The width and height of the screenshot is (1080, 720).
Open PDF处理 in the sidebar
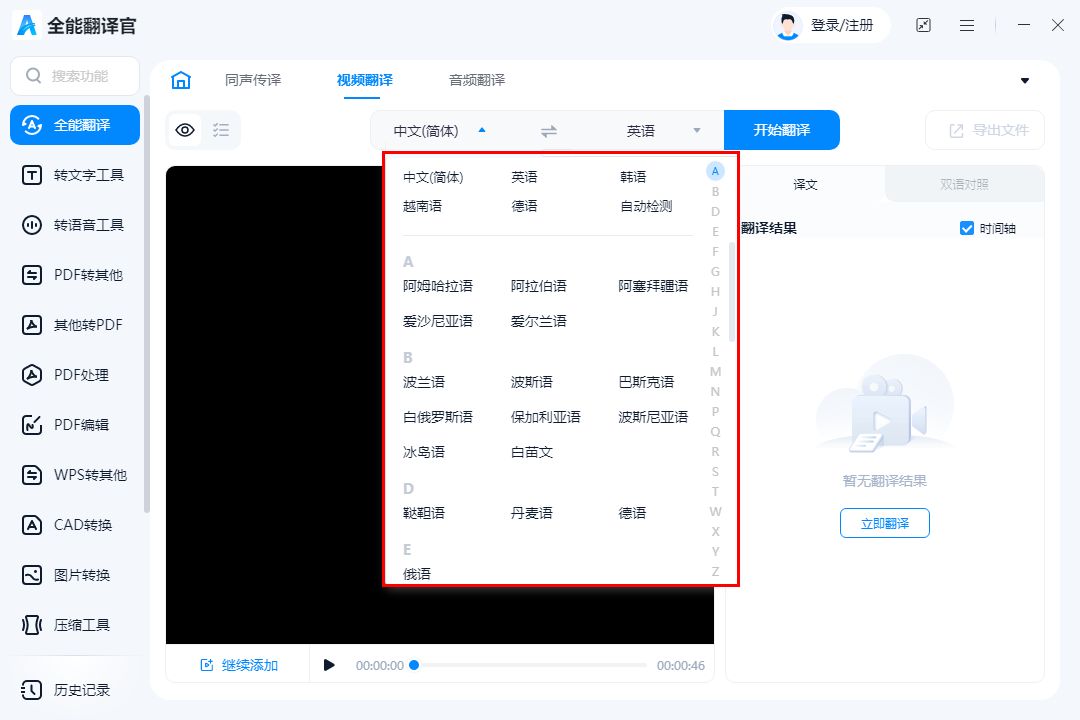tap(75, 375)
